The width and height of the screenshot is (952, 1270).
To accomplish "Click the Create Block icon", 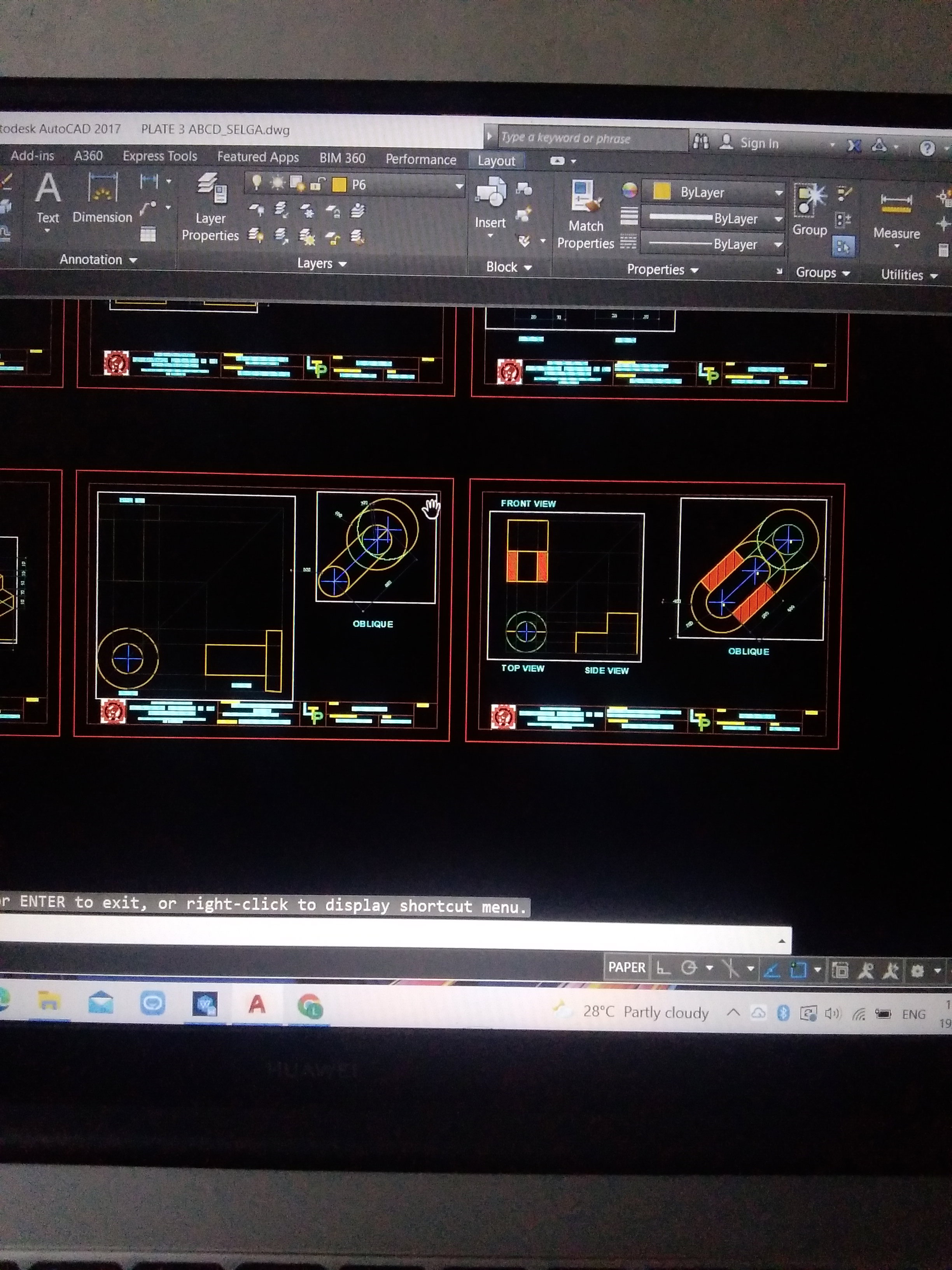I will tap(524, 189).
